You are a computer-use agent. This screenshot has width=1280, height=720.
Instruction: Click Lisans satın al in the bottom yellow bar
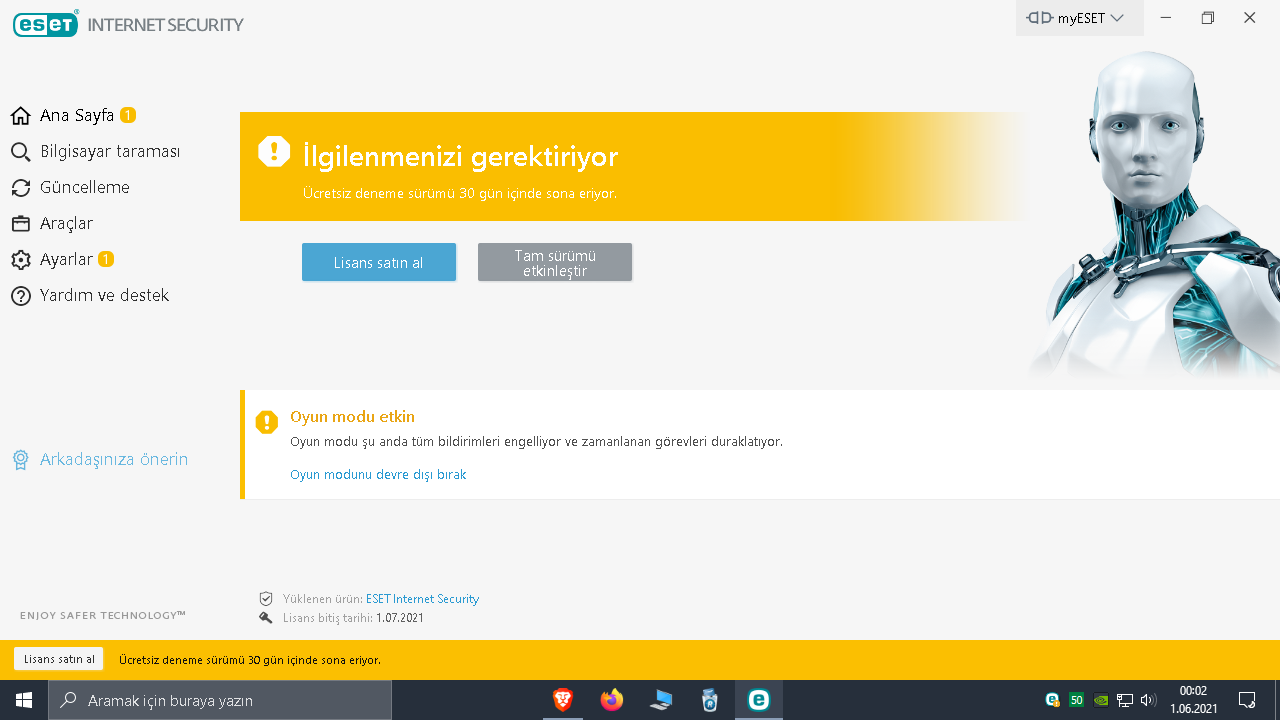click(x=59, y=659)
